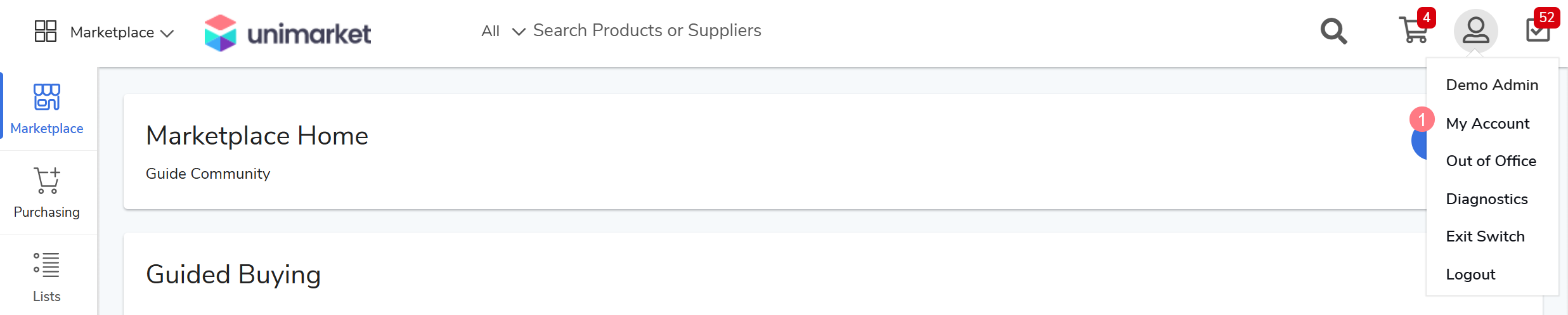Open the tasks checklist icon with badge 52

click(1538, 30)
